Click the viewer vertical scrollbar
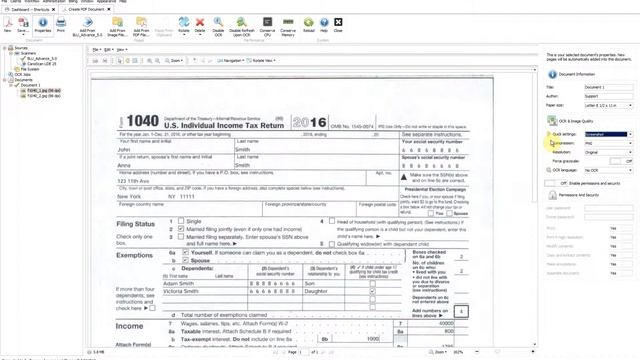 click(535, 207)
